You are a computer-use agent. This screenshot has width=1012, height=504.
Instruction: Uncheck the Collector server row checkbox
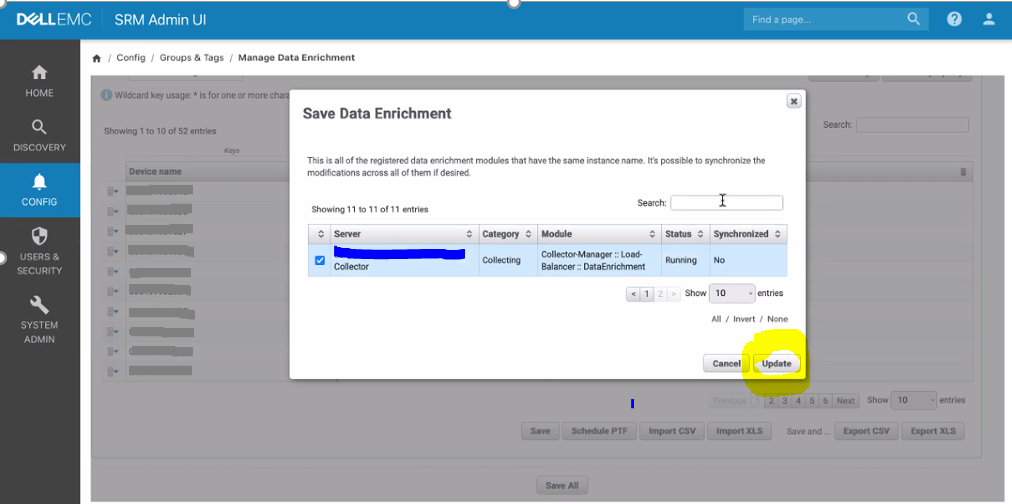pos(320,260)
